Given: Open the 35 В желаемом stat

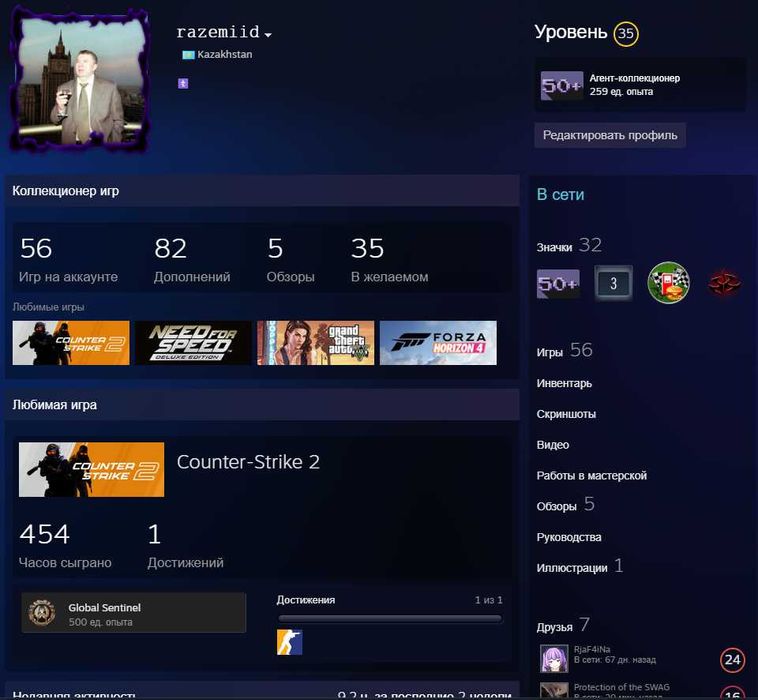Looking at the screenshot, I should 389,260.
